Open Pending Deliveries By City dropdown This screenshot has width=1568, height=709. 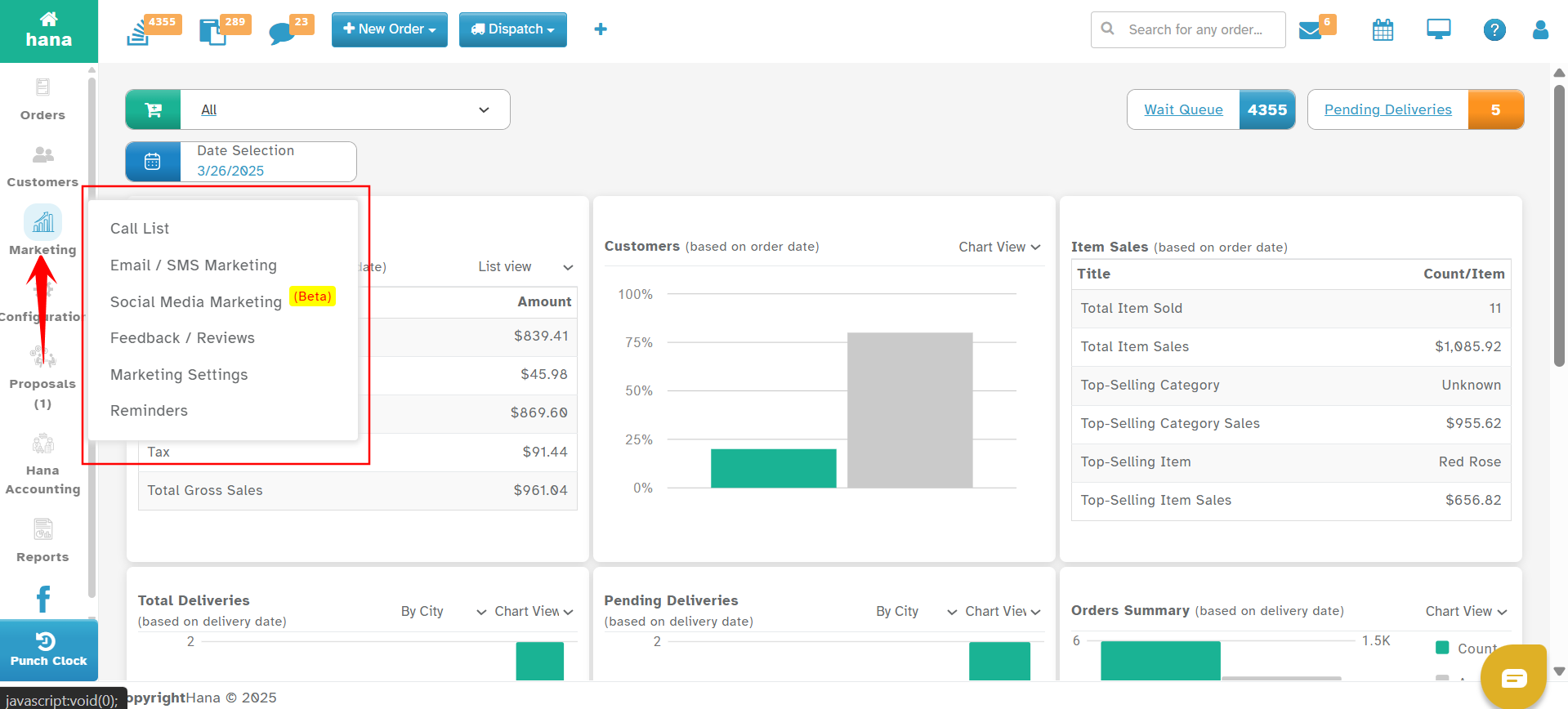pos(916,611)
